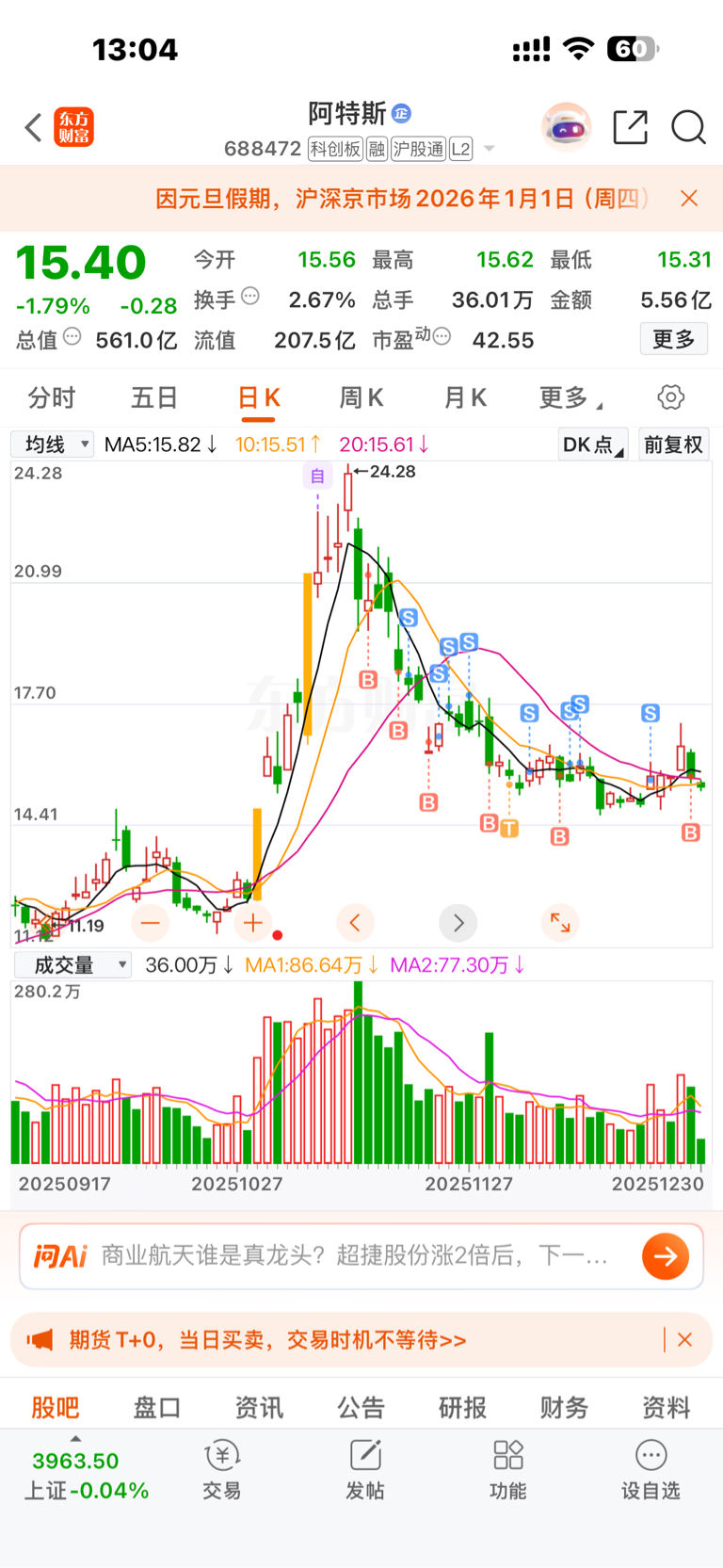Tap the 20251230 date label under volume chart

[658, 1184]
